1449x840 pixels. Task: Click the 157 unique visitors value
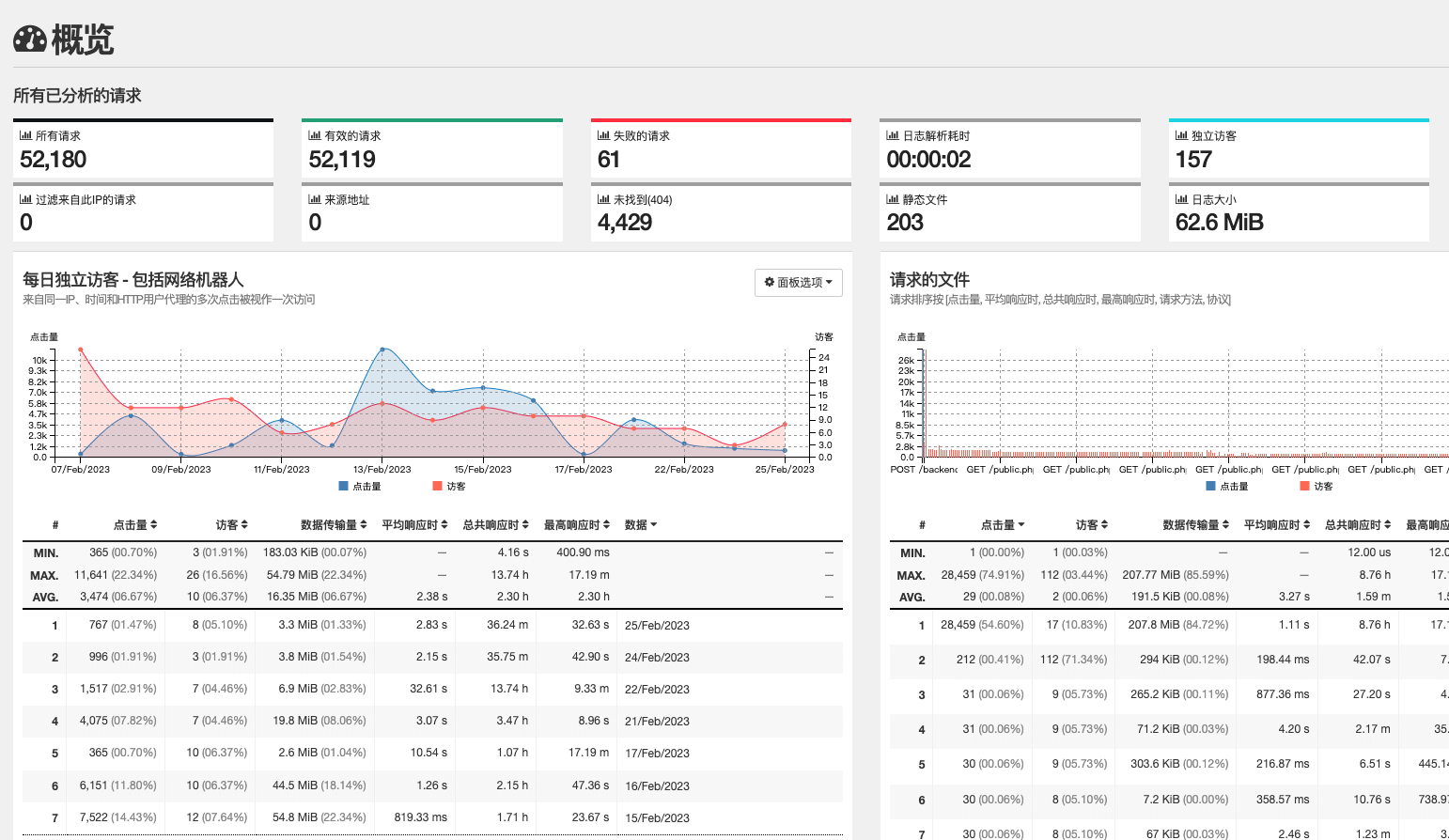pyautogui.click(x=1193, y=160)
